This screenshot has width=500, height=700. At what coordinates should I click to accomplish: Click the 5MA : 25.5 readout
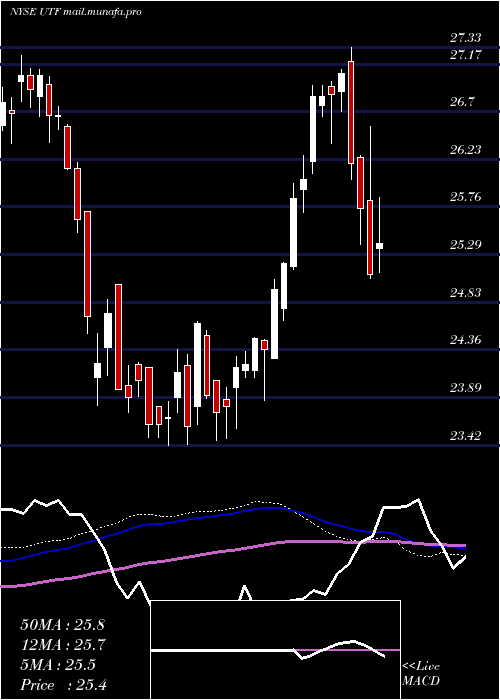pos(58,665)
